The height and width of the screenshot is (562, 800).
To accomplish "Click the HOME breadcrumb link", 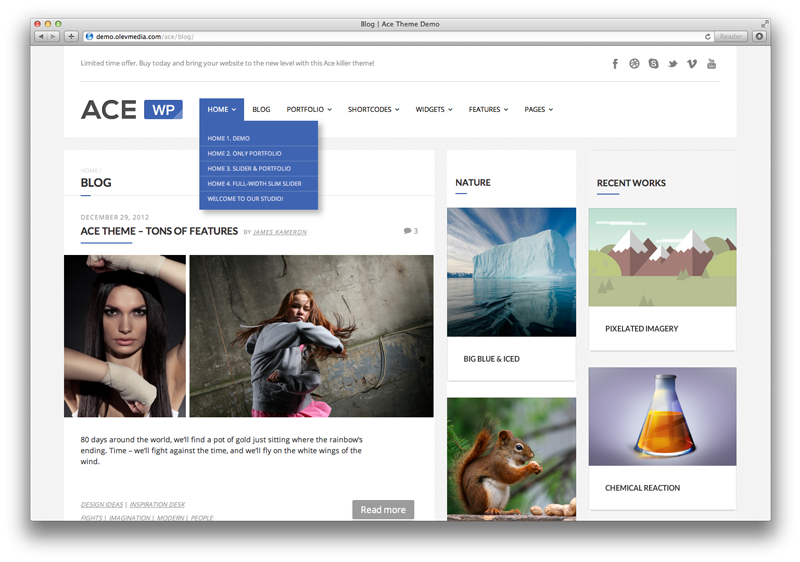I will [89, 170].
